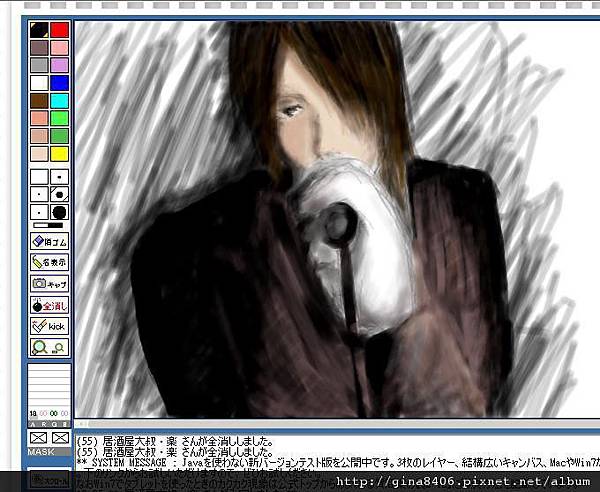The height and width of the screenshot is (492, 600).
Task: Click the G green channel slider column
Action: (x=54, y=395)
